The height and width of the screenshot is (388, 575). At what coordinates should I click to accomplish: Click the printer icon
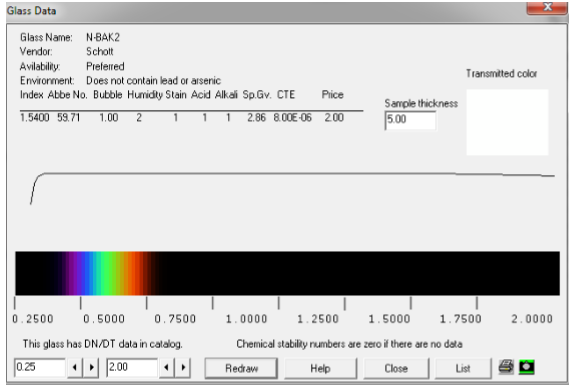coord(506,367)
